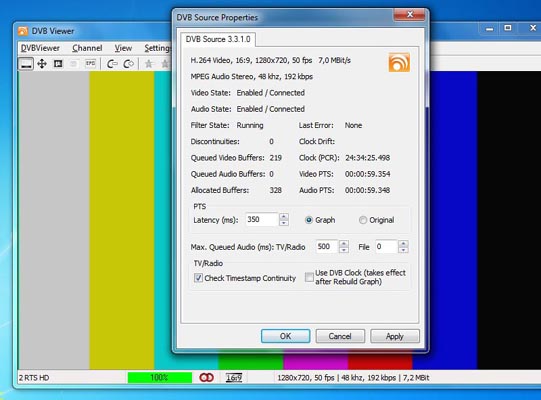Image resolution: width=541 pixels, height=400 pixels.
Task: Click the MPEG Audio Stereo info line
Action: coord(252,77)
